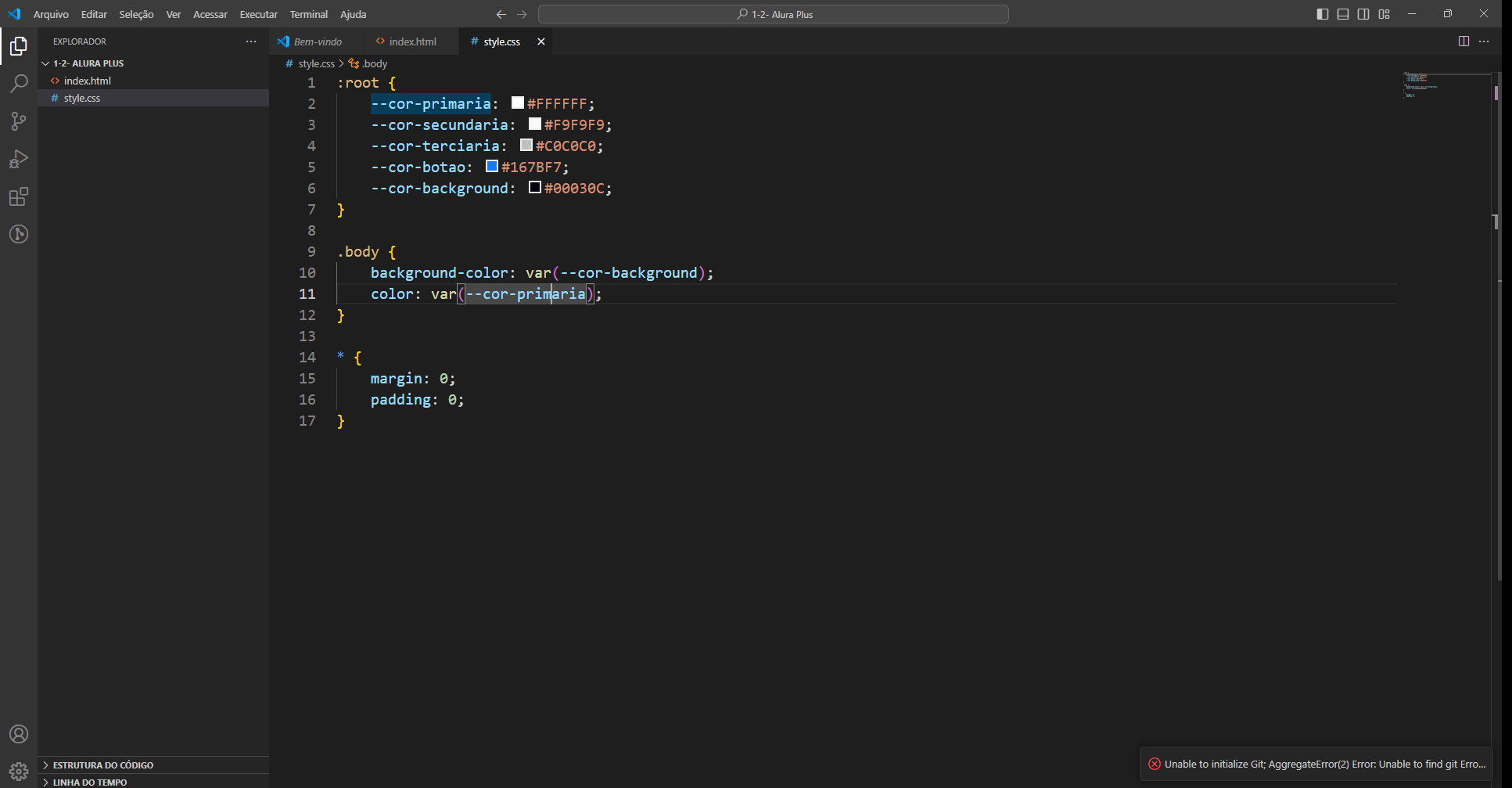The image size is (1512, 788).
Task: Open the #F9F9F9 color swatch picker
Action: pos(535,124)
